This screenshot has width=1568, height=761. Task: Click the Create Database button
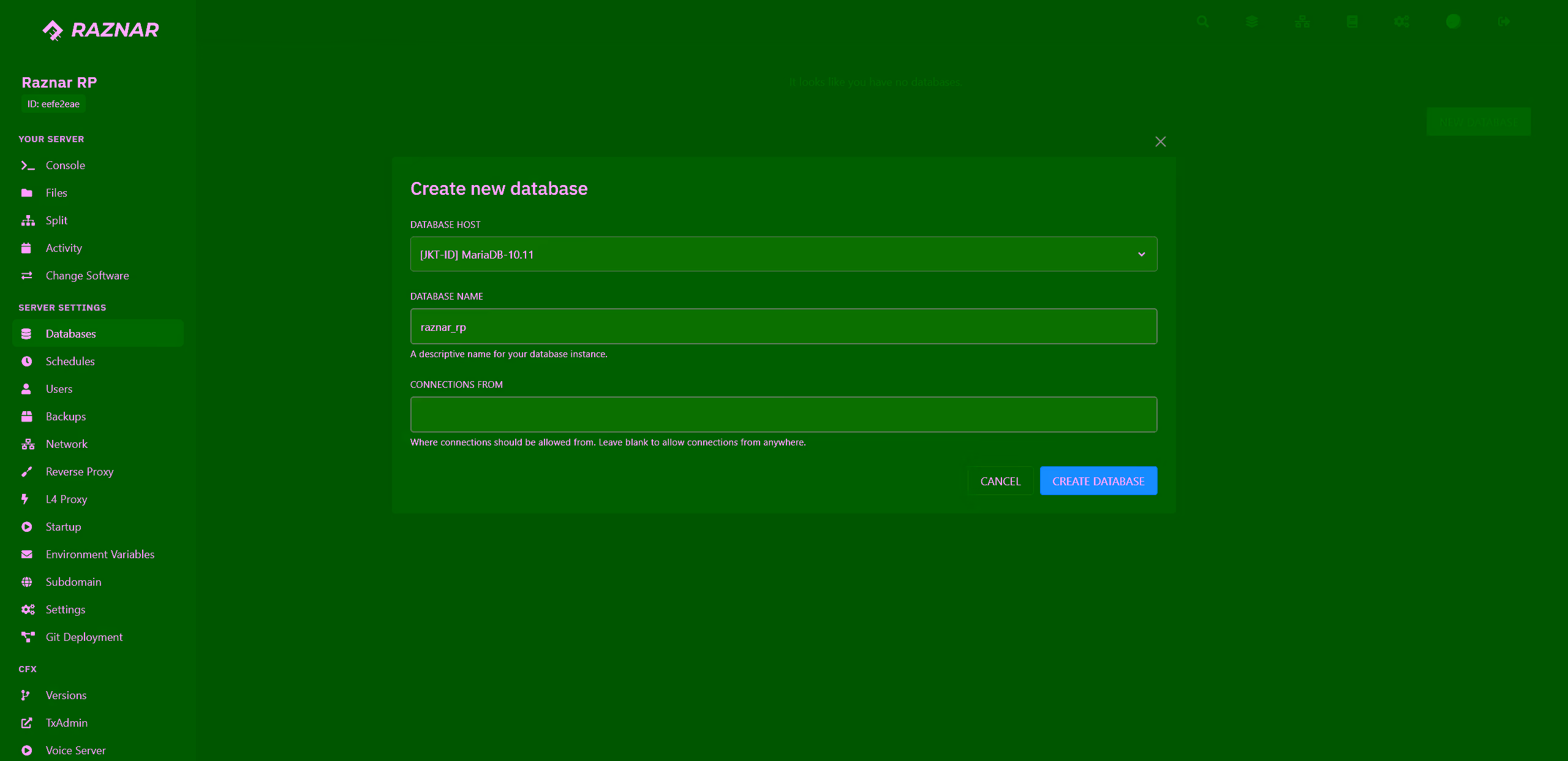click(1098, 481)
